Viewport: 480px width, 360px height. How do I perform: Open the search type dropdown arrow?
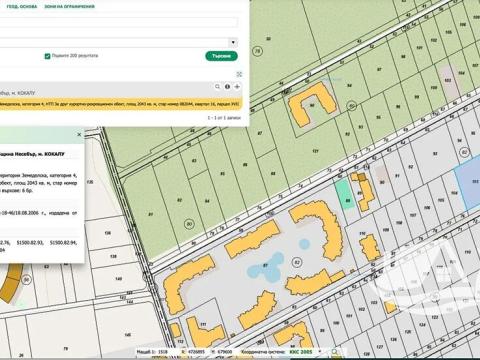tap(233, 42)
